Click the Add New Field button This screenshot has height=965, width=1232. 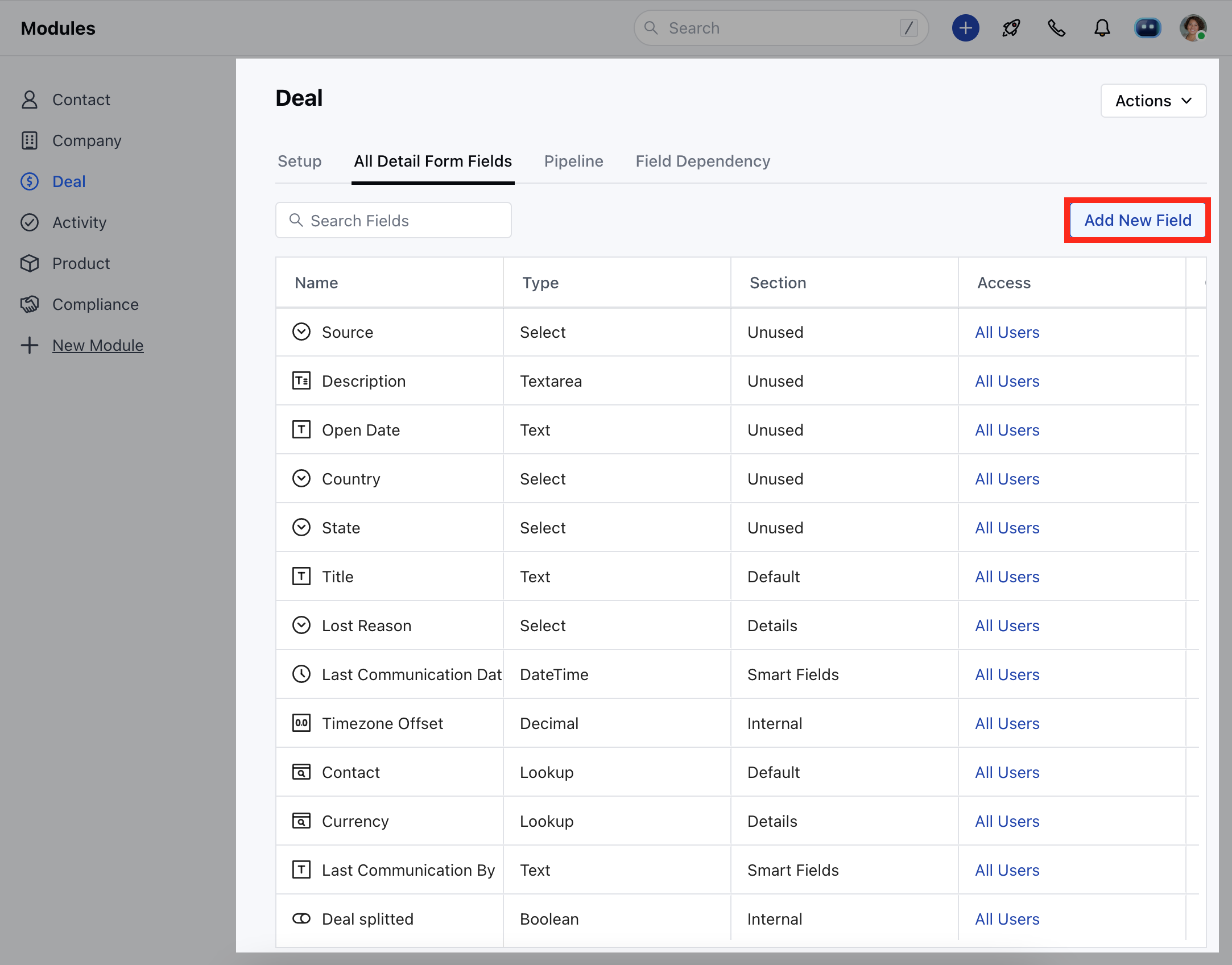point(1137,220)
